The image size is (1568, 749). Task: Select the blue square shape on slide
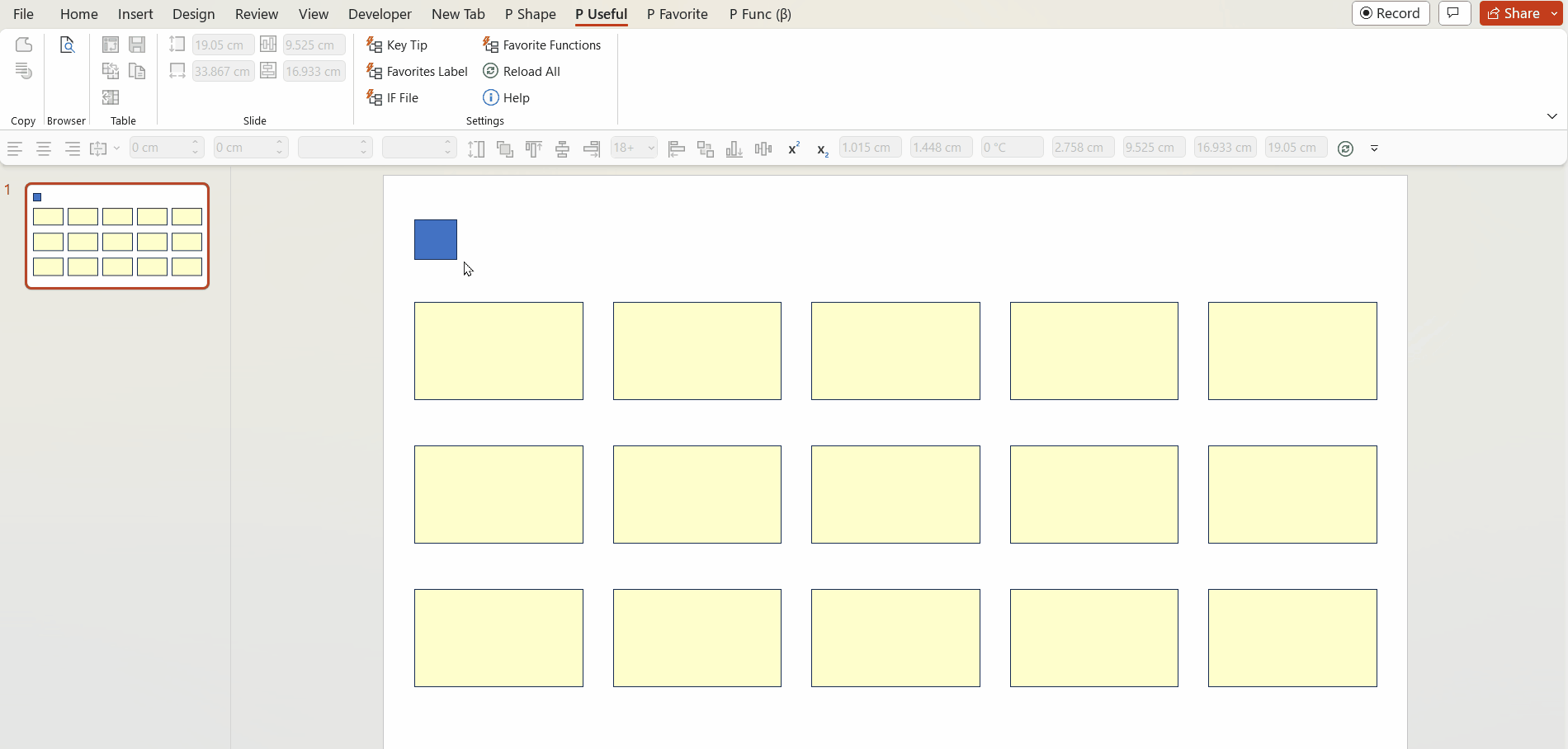click(x=436, y=240)
